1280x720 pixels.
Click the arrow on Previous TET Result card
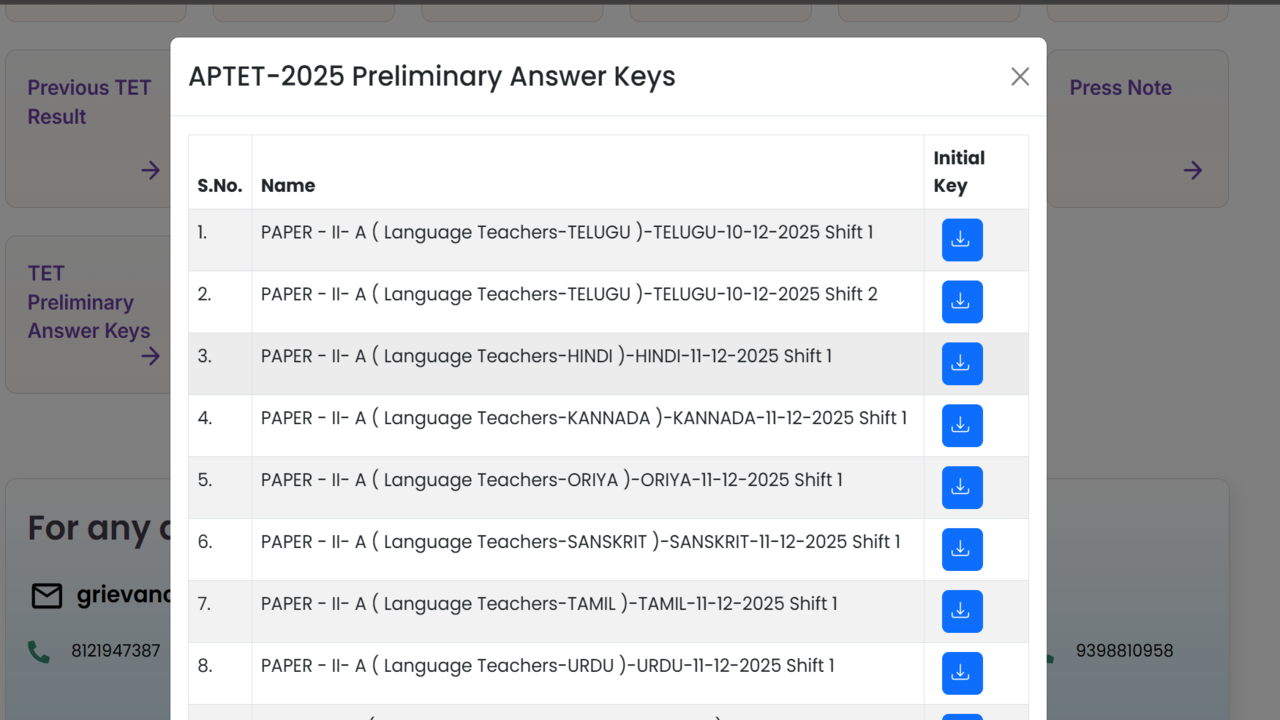coord(151,171)
